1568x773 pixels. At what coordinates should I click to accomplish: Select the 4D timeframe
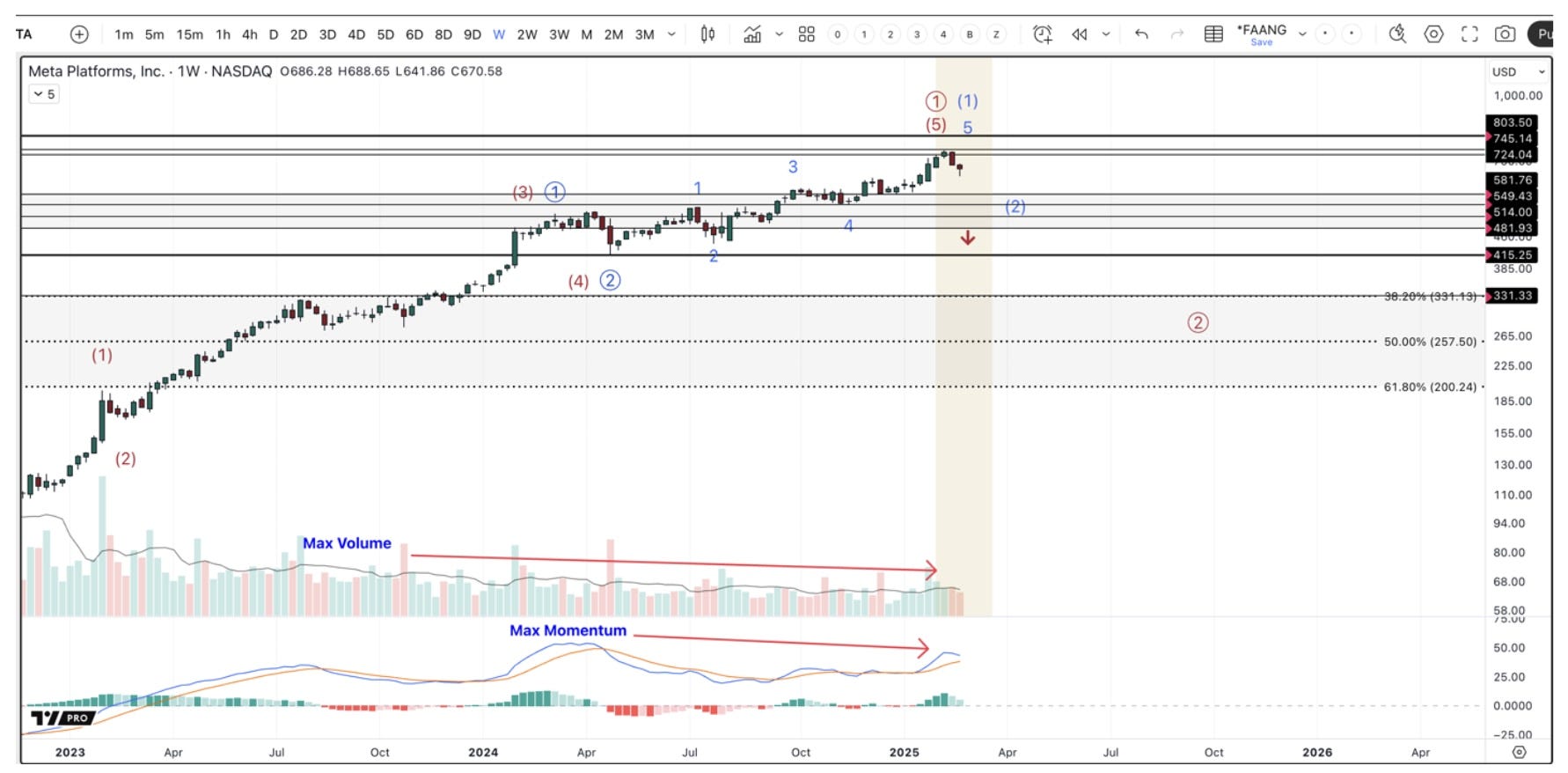coord(356,34)
